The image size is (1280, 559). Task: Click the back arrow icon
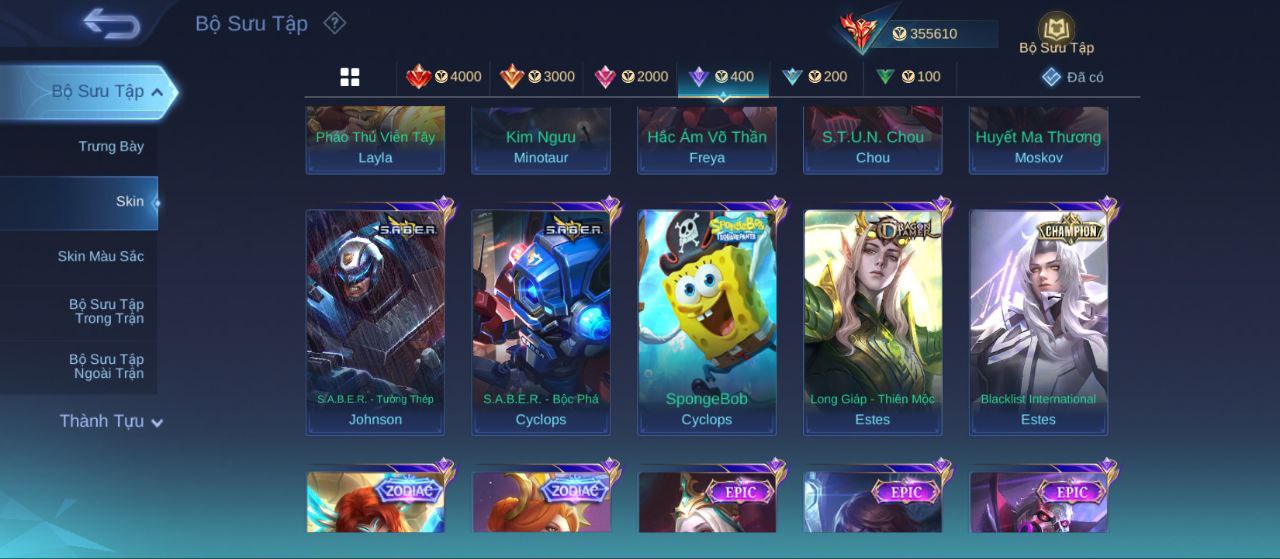112,23
